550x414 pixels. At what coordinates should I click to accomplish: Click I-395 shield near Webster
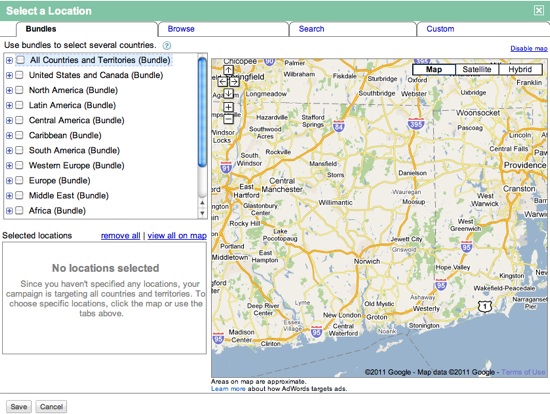(x=416, y=123)
